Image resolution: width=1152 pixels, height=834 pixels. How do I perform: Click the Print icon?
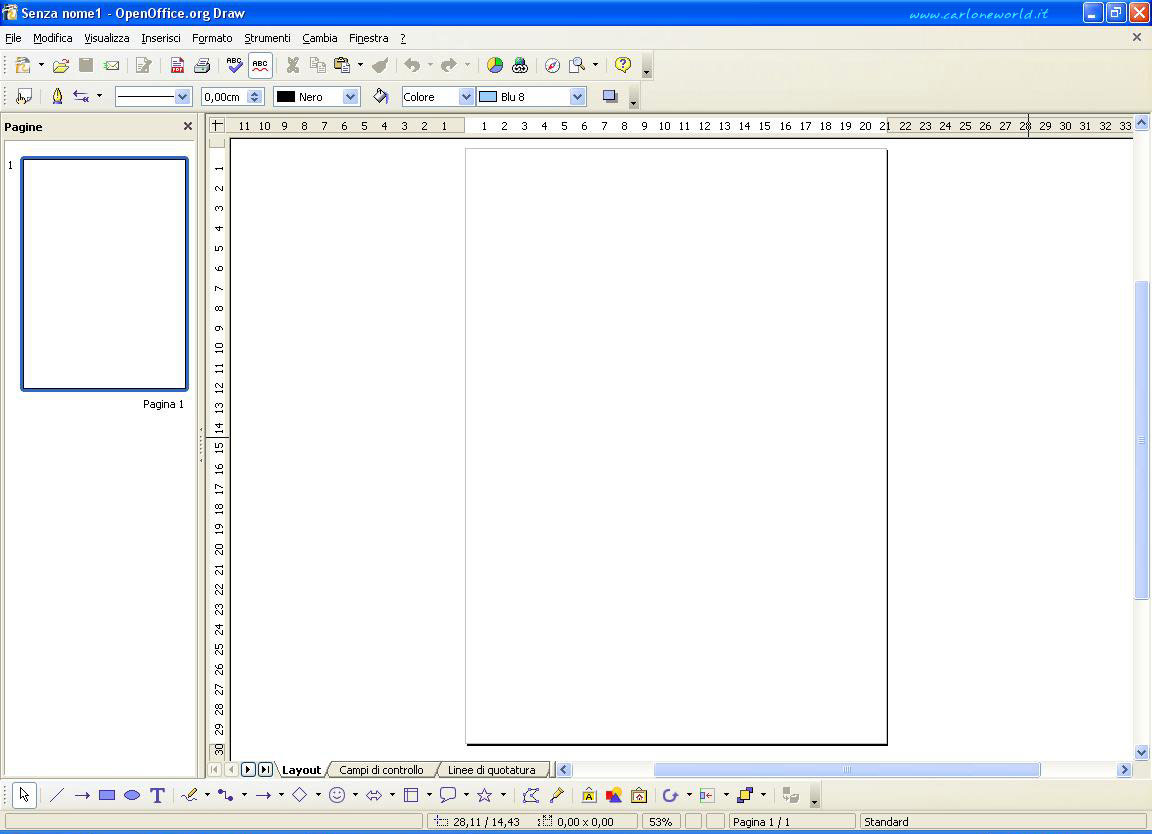pyautogui.click(x=202, y=65)
